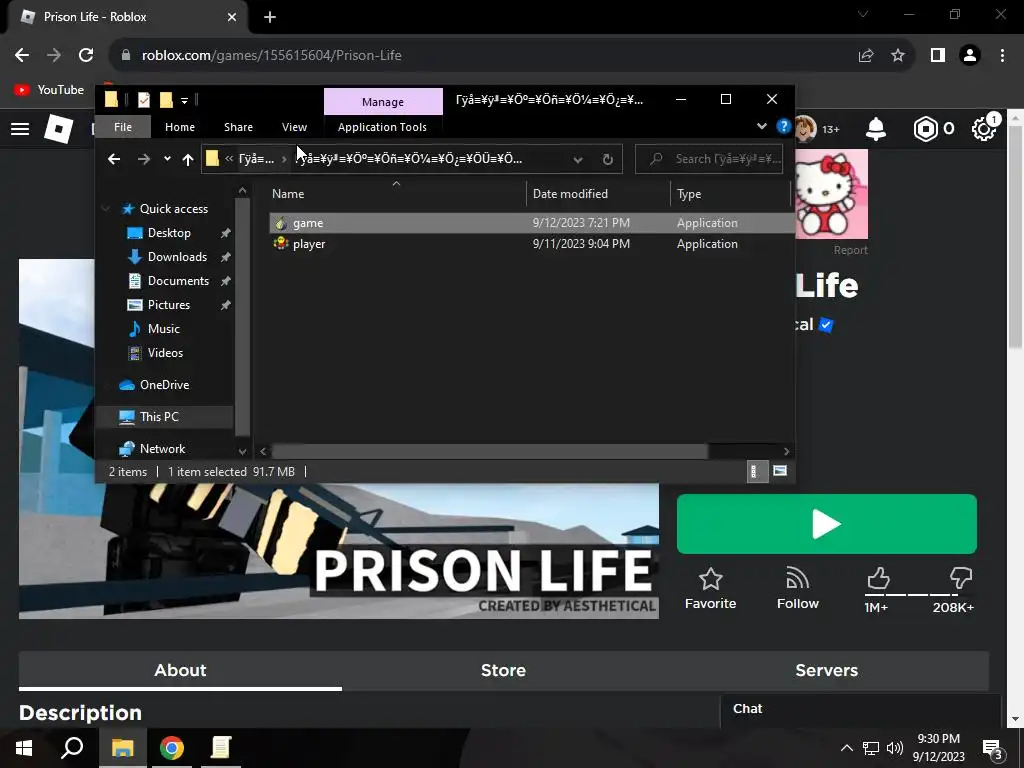Open Roblox notifications bell
This screenshot has width=1024, height=768.
(x=876, y=129)
